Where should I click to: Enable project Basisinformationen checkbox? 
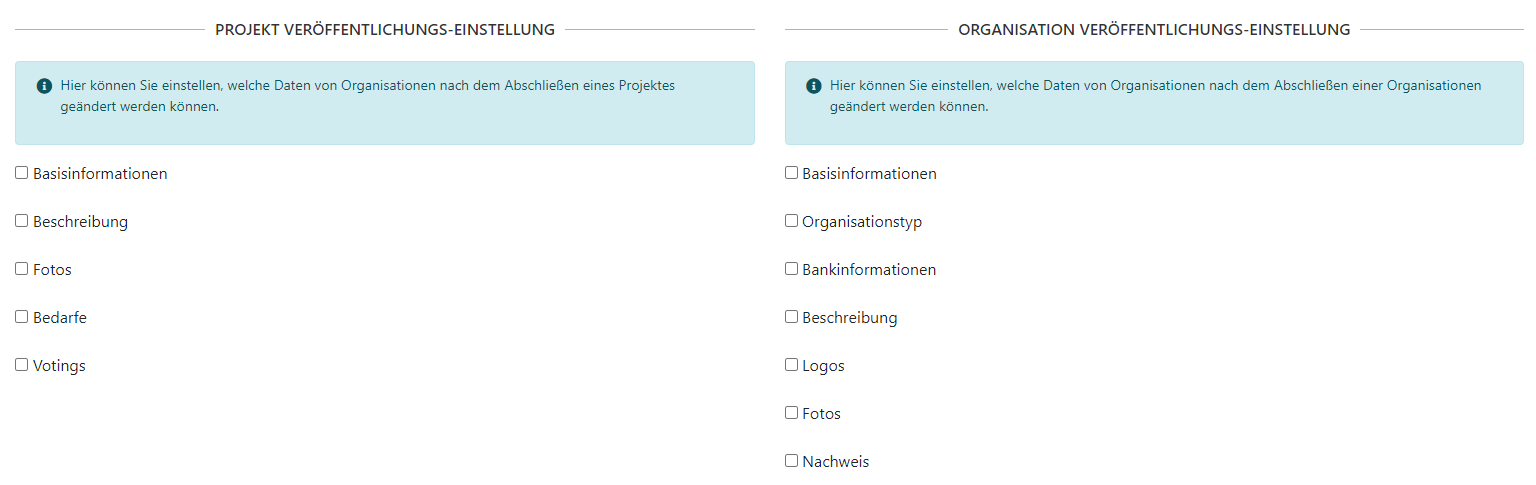[22, 173]
